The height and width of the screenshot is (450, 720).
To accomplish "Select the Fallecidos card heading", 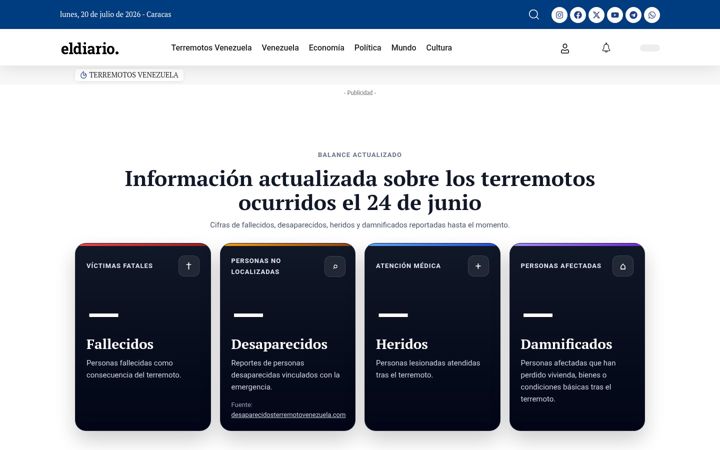I will click(120, 344).
